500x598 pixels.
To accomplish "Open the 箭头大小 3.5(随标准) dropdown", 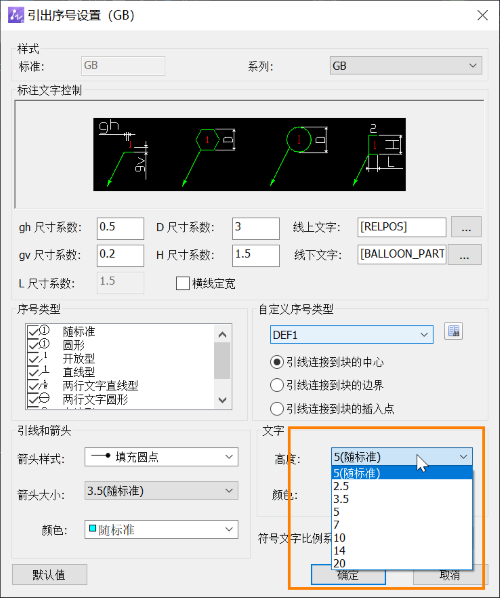I will (161, 491).
